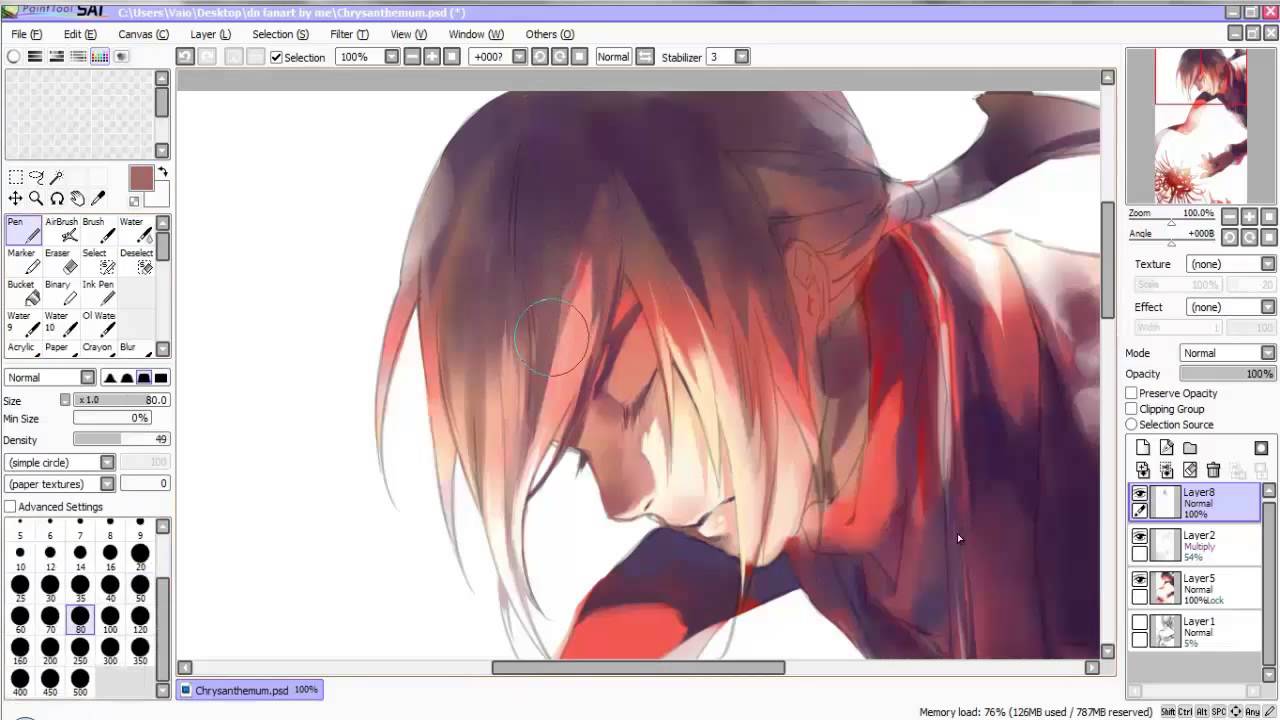Hide Layer2 with its eye icon

pos(1140,537)
